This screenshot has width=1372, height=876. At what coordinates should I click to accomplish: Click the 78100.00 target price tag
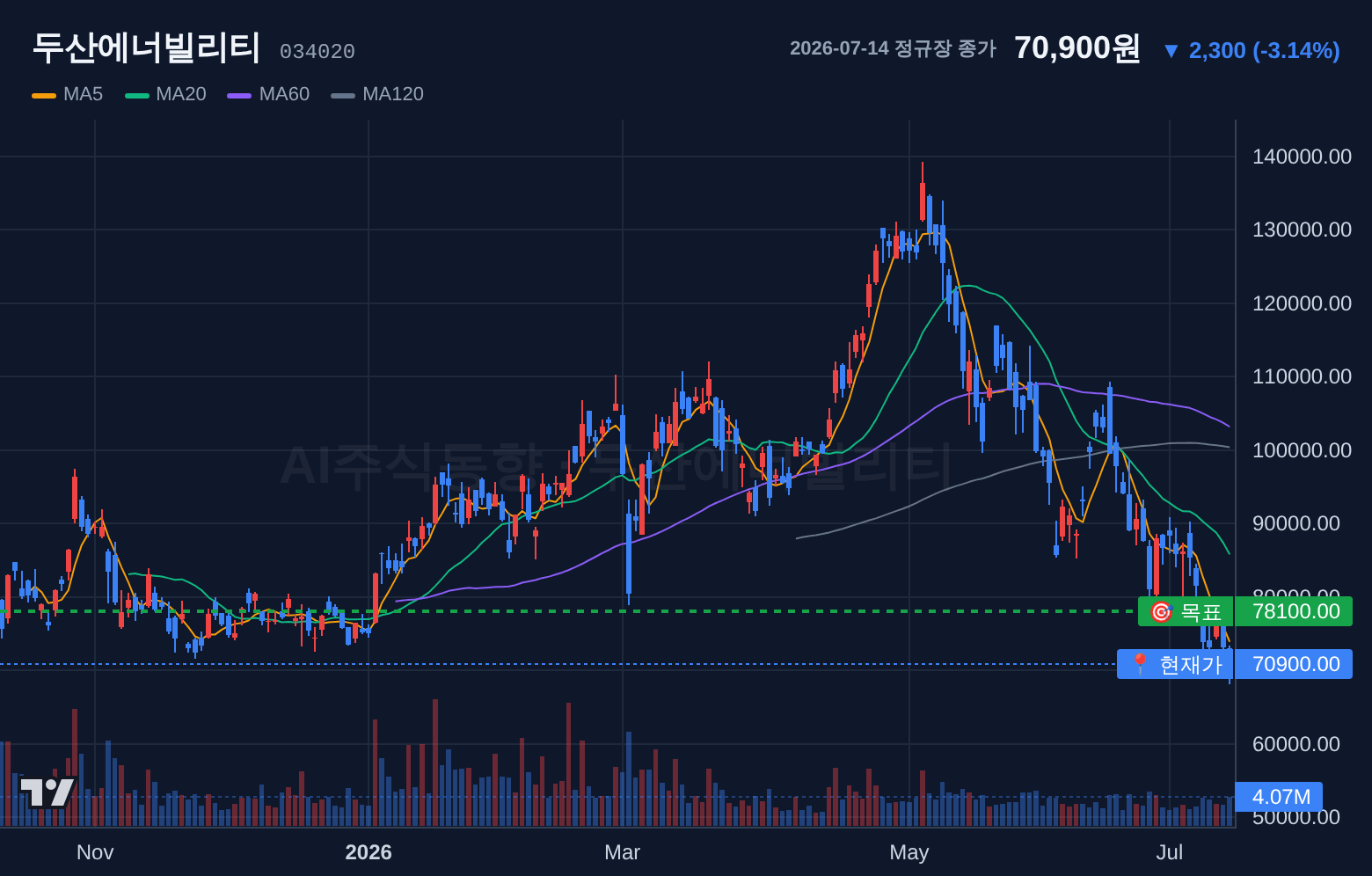pos(1294,611)
